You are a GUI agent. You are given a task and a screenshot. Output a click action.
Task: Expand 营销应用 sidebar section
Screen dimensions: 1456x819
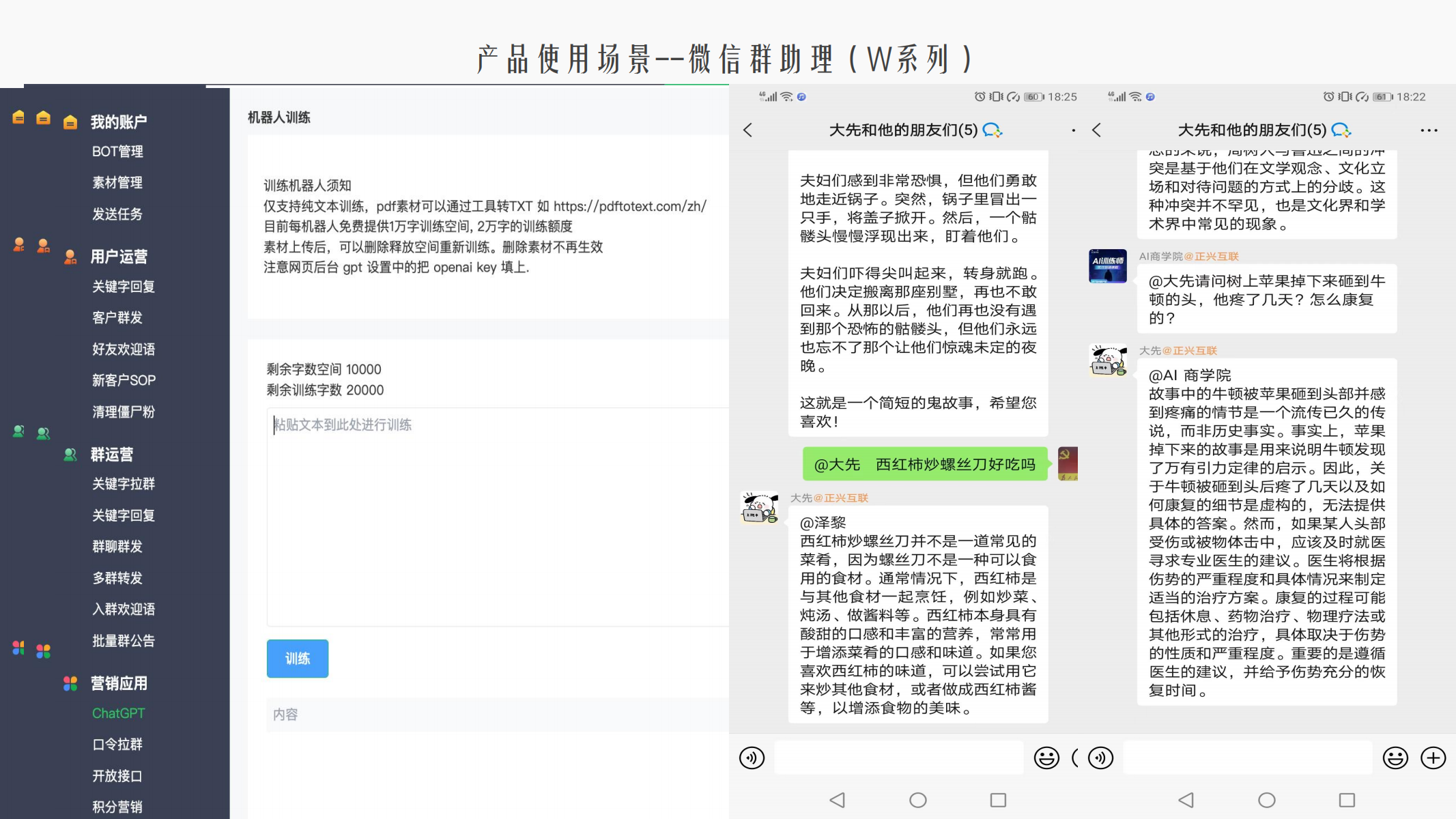coord(119,683)
